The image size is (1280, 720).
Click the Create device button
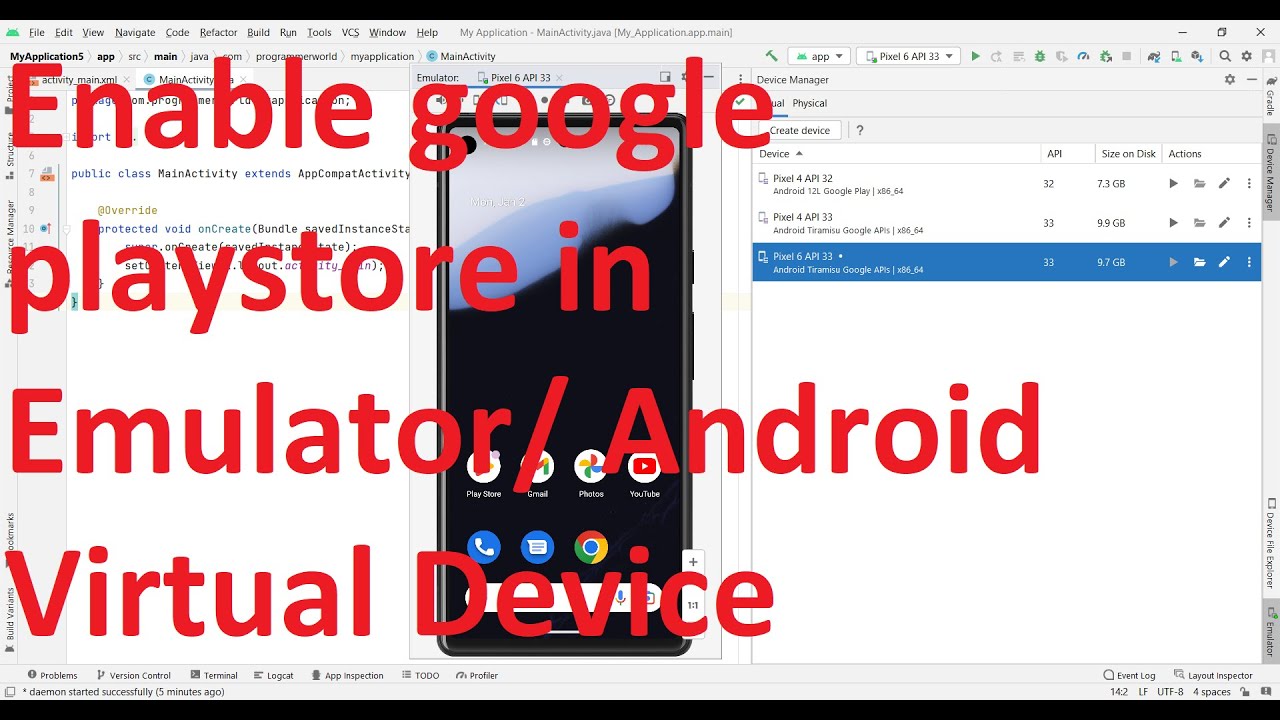point(800,130)
